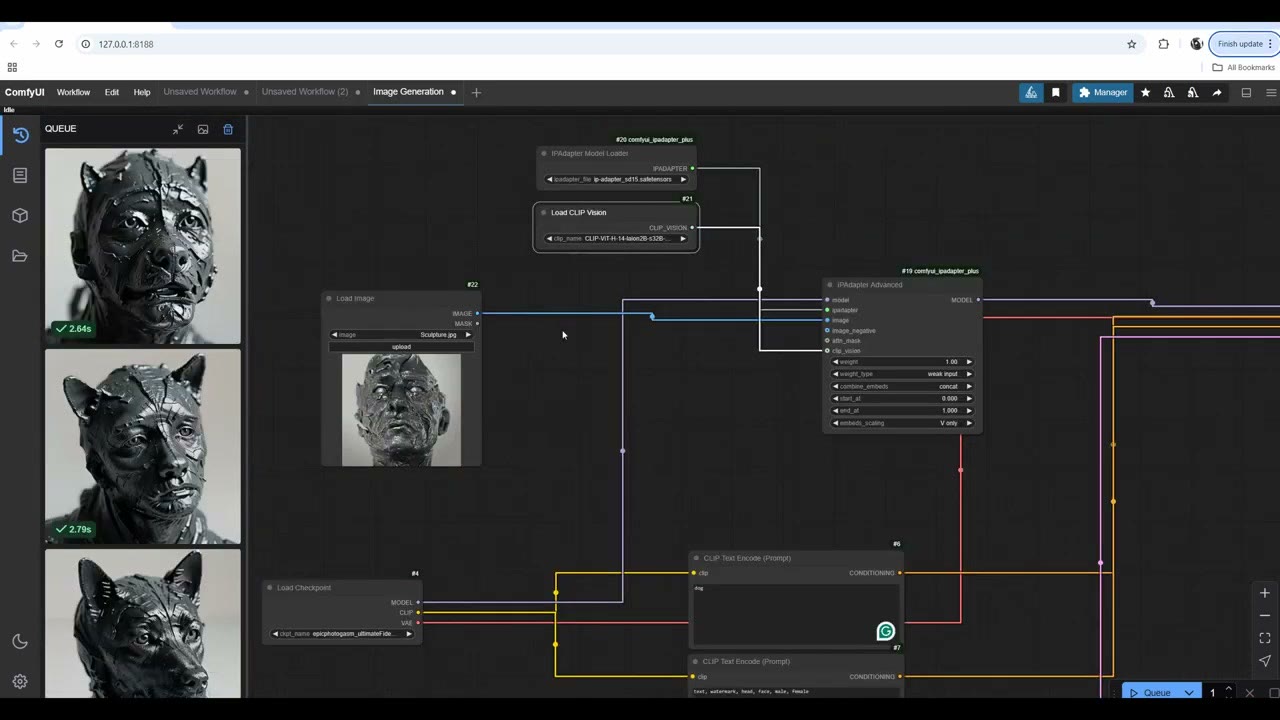The image size is (1280, 720).
Task: Zoom in on the canvas
Action: [x=1265, y=593]
